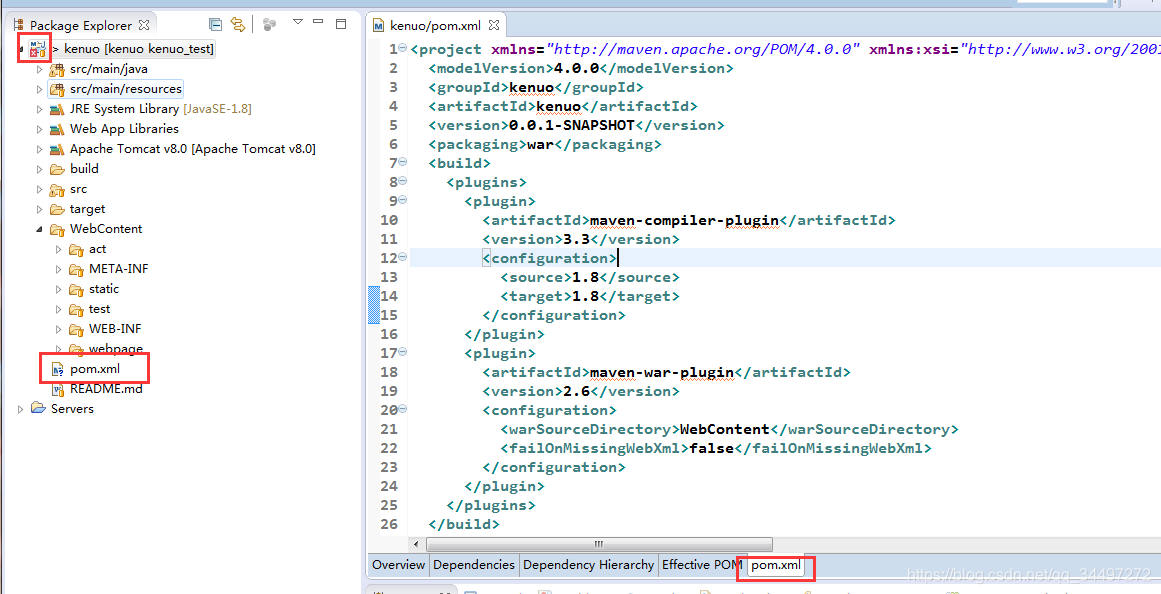Viewport: 1161px width, 594px height.
Task: Expand the META-INF folder
Action: click(x=59, y=270)
